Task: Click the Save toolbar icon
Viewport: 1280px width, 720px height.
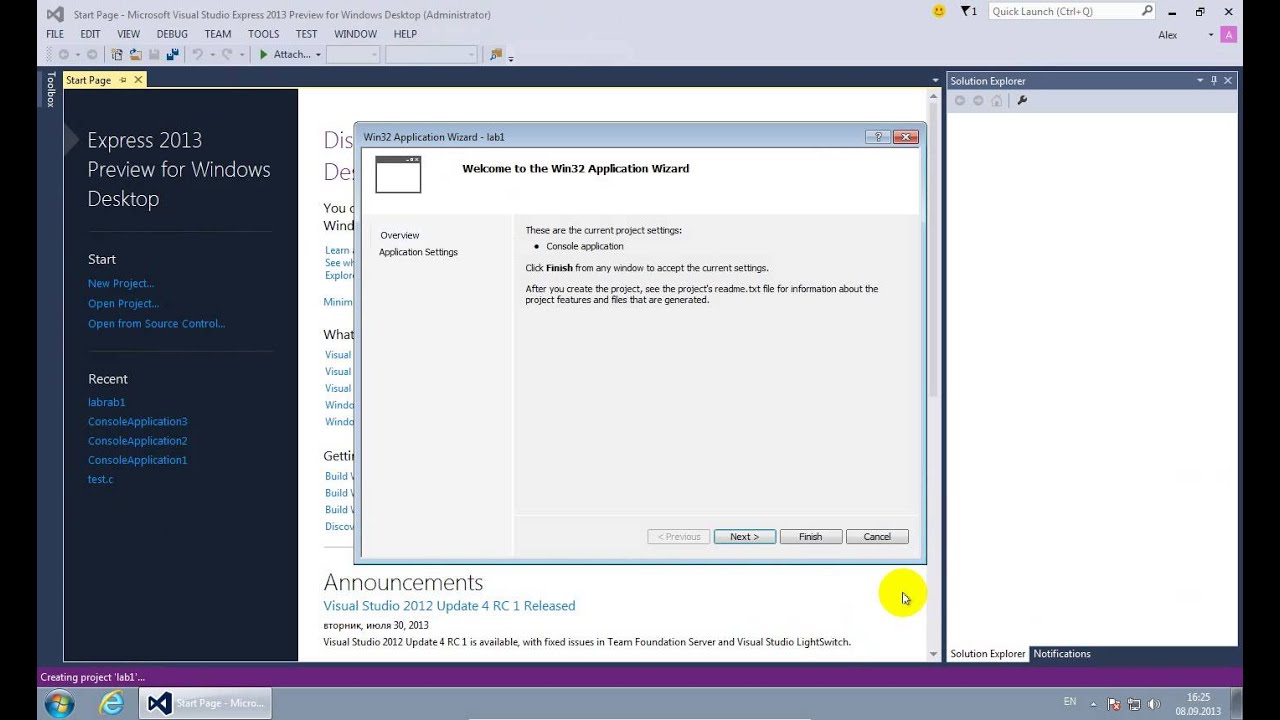Action: (x=154, y=54)
